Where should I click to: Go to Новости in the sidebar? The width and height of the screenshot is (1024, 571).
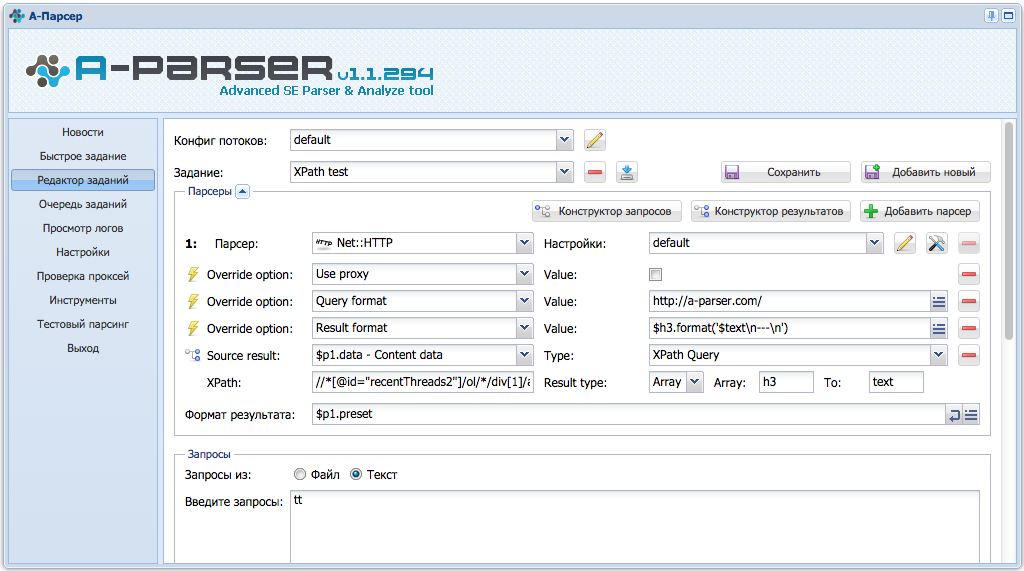point(83,132)
